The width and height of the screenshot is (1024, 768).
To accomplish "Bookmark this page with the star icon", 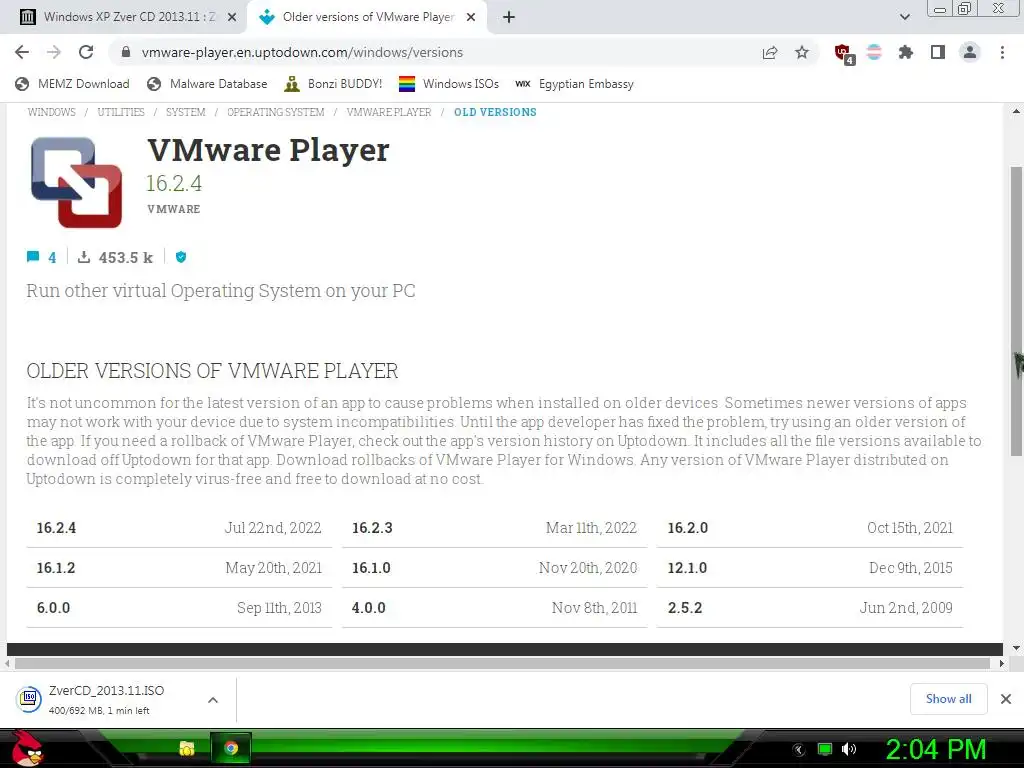I will 802,52.
